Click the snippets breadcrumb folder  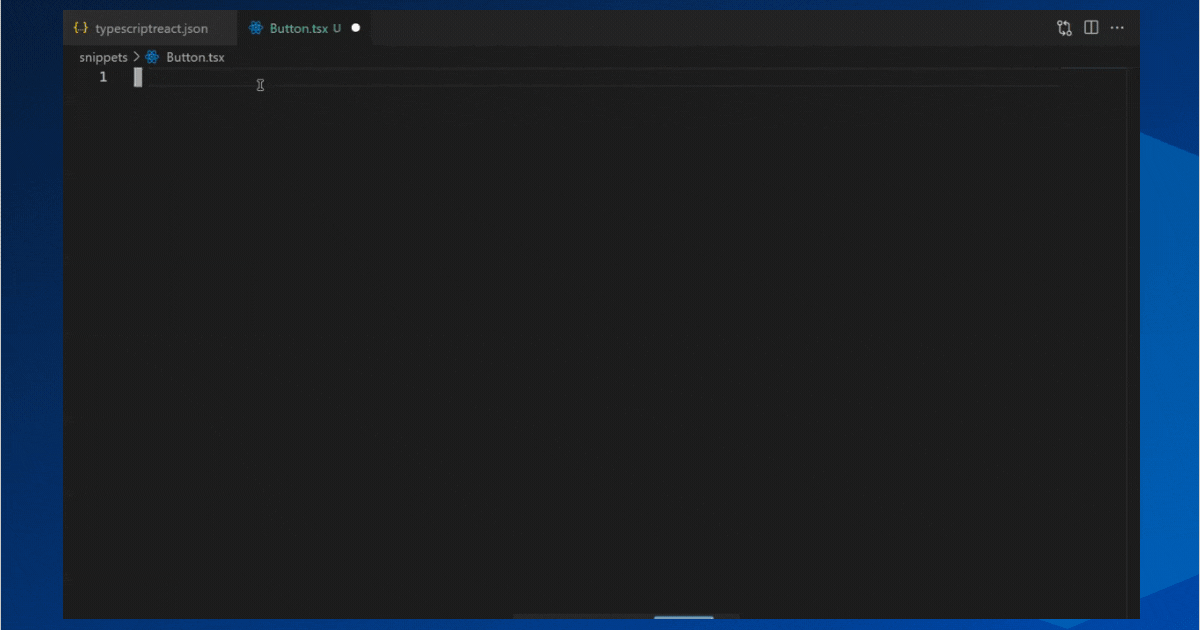104,57
